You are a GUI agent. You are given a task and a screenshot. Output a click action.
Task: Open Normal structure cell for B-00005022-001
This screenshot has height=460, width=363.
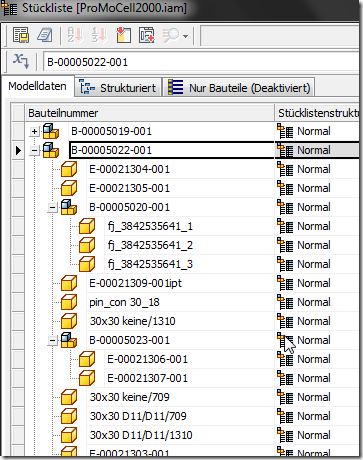point(317,150)
